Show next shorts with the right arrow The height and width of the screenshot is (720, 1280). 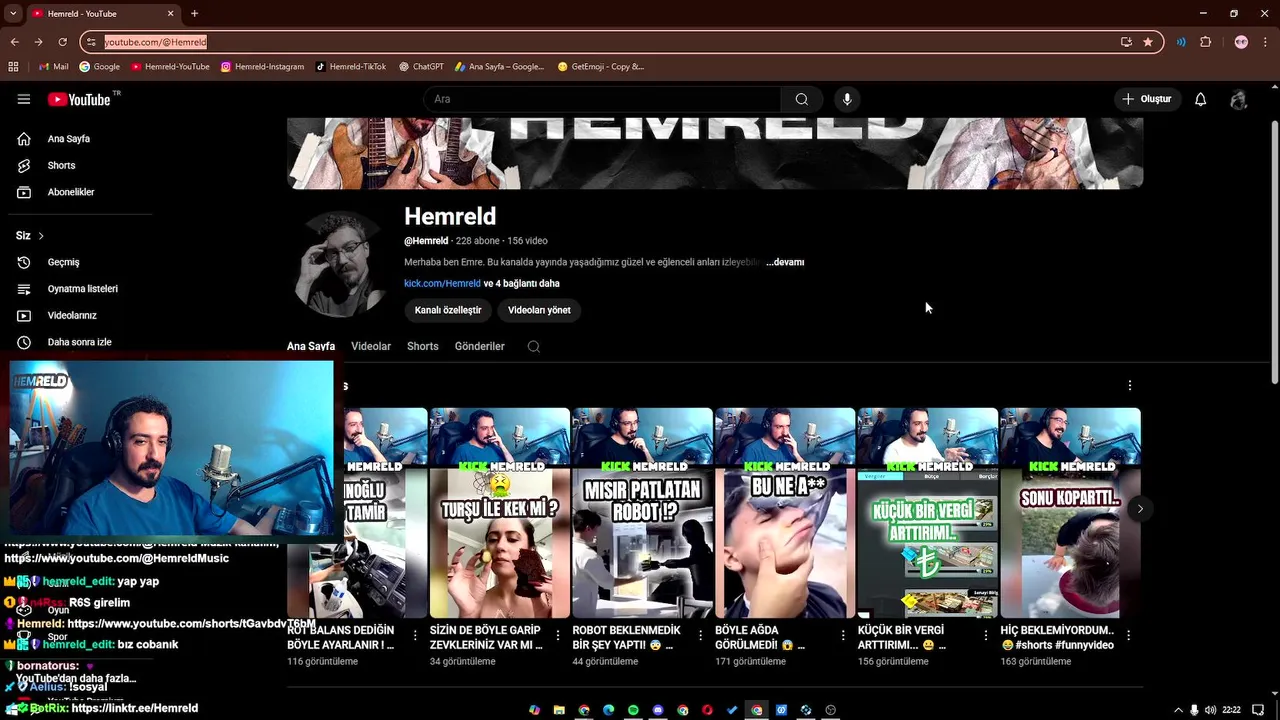1140,509
